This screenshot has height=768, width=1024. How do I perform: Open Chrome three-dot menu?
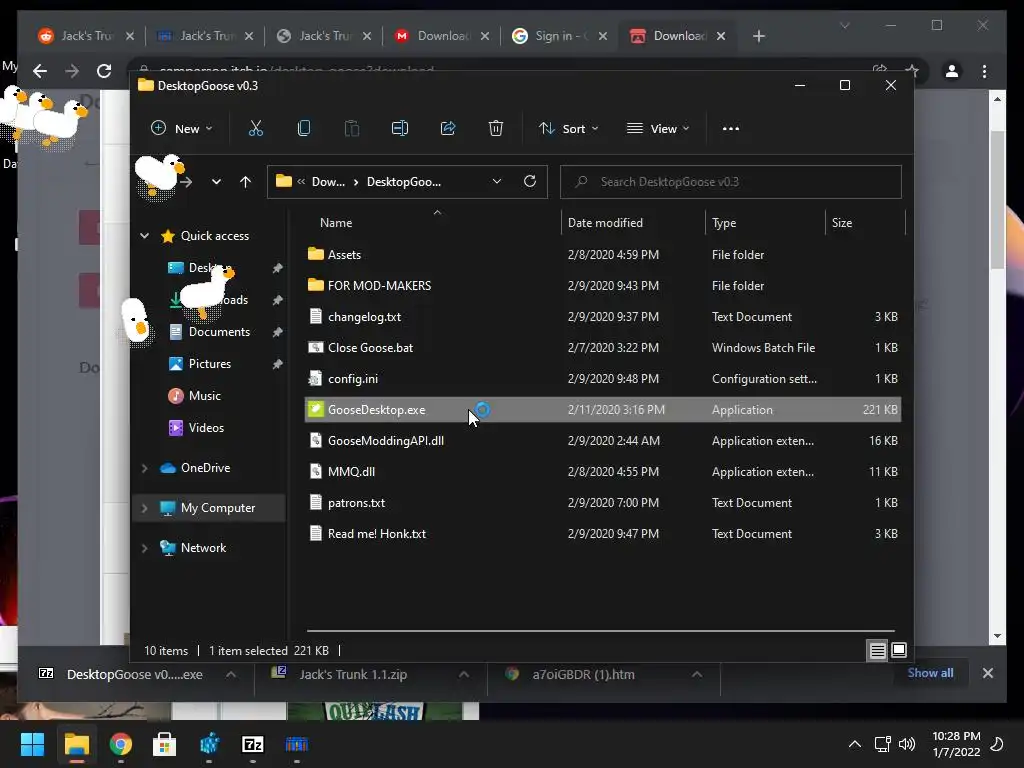pyautogui.click(x=984, y=71)
